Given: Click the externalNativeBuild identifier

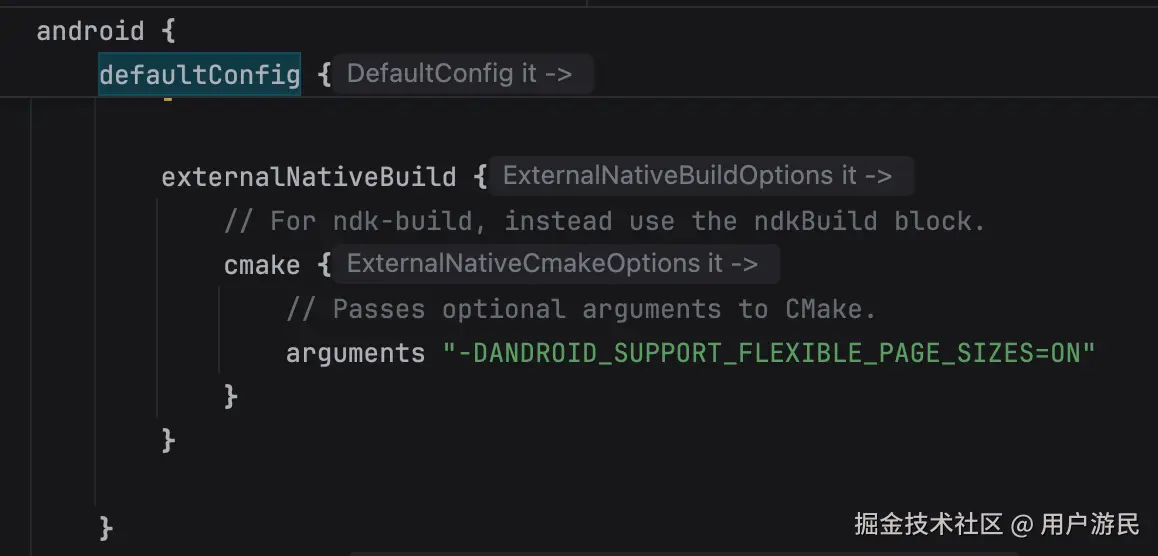Looking at the screenshot, I should [x=308, y=177].
